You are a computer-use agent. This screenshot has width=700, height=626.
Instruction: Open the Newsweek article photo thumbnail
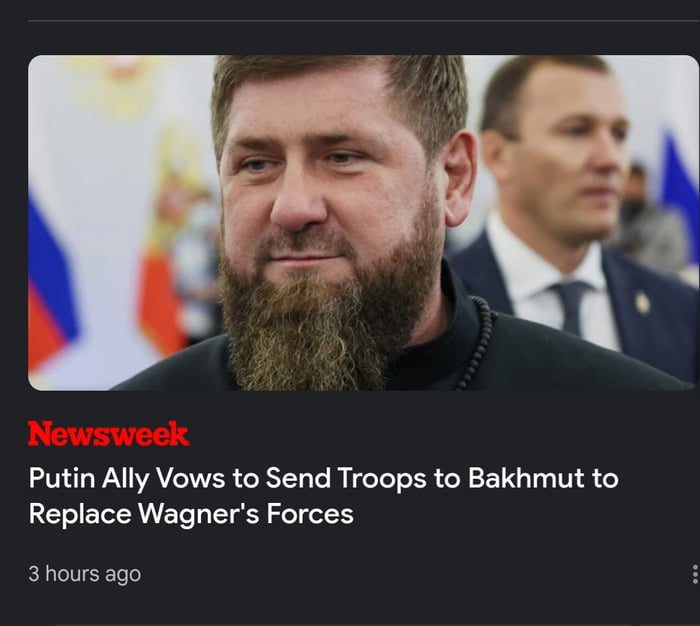click(x=363, y=223)
